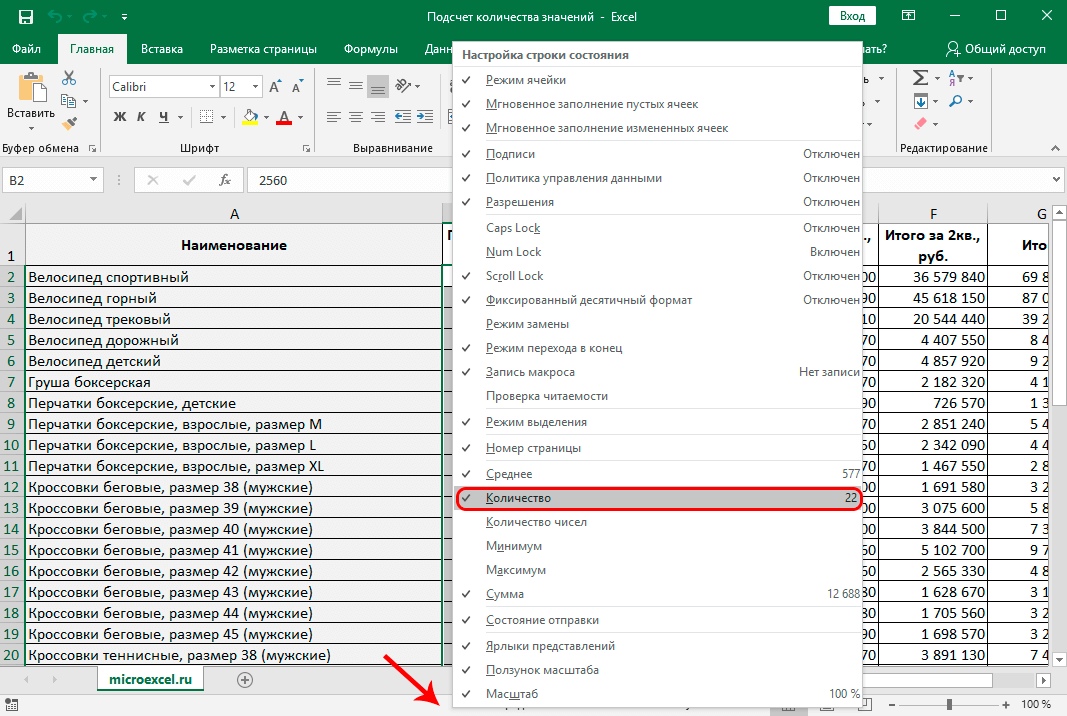The image size is (1067, 716).
Task: Toggle Italic (К) formatting
Action: [x=141, y=117]
